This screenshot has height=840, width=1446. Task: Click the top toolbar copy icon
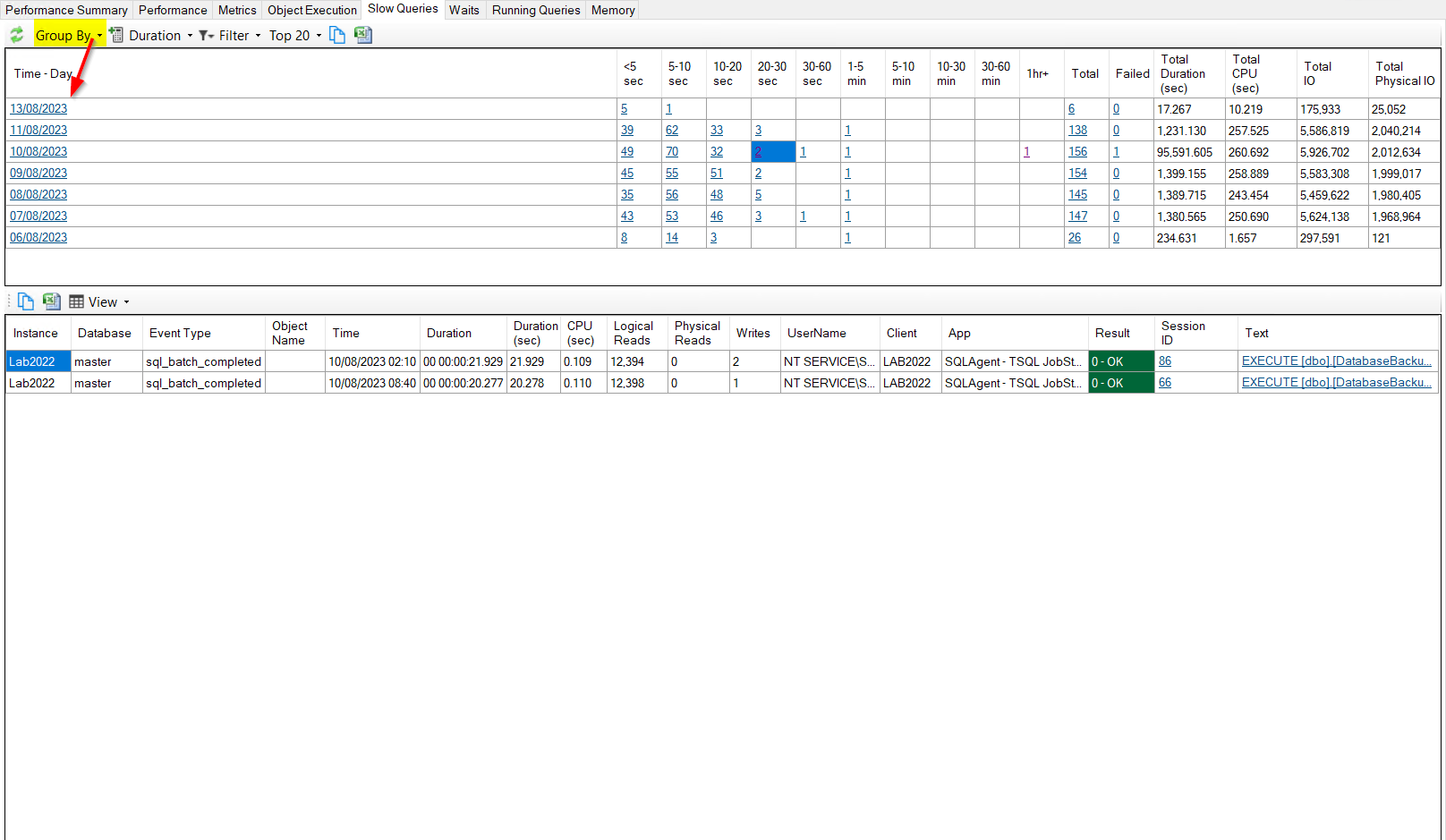(x=337, y=35)
